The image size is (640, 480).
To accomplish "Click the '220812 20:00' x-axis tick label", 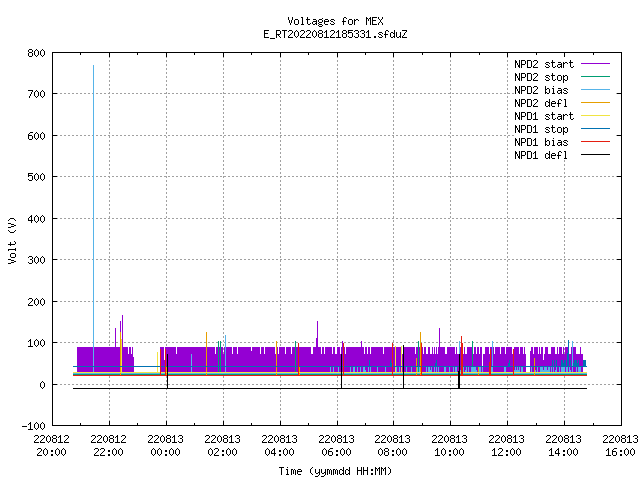I will tap(51, 446).
